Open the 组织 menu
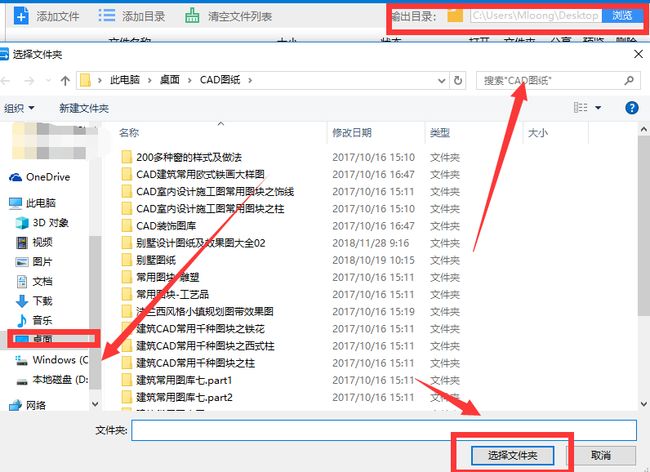The image size is (650, 472). click(x=19, y=108)
